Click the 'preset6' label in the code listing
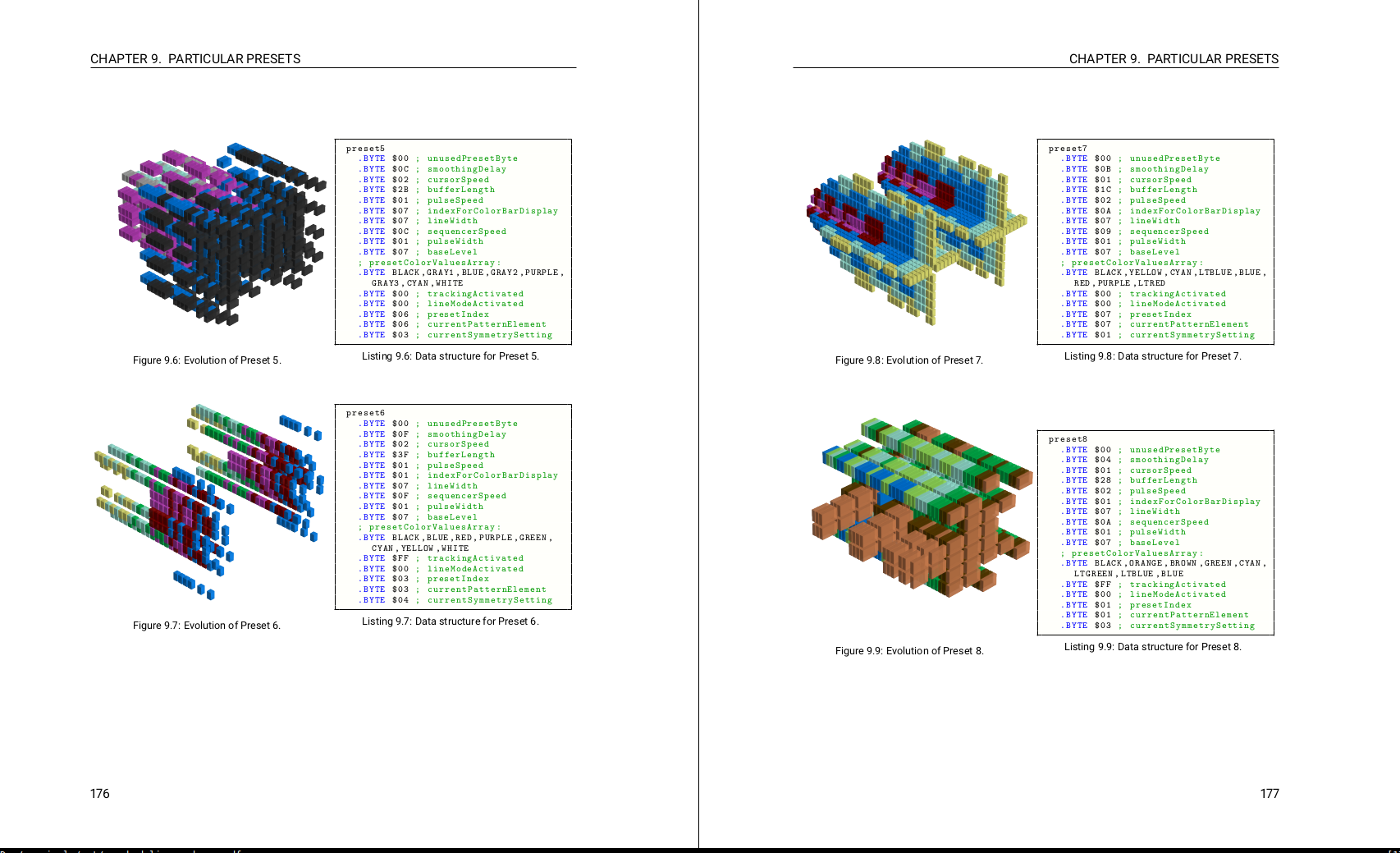Viewport: 1400px width, 853px height. point(365,414)
